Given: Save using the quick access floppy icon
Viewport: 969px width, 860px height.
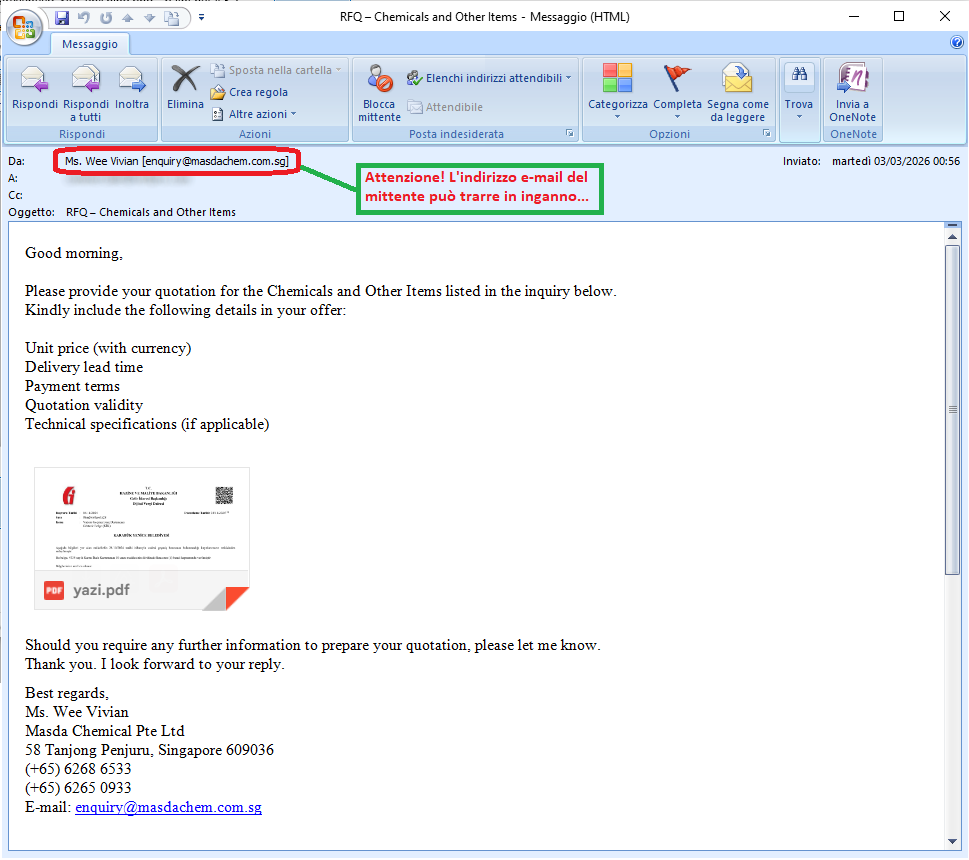Looking at the screenshot, I should [x=62, y=17].
